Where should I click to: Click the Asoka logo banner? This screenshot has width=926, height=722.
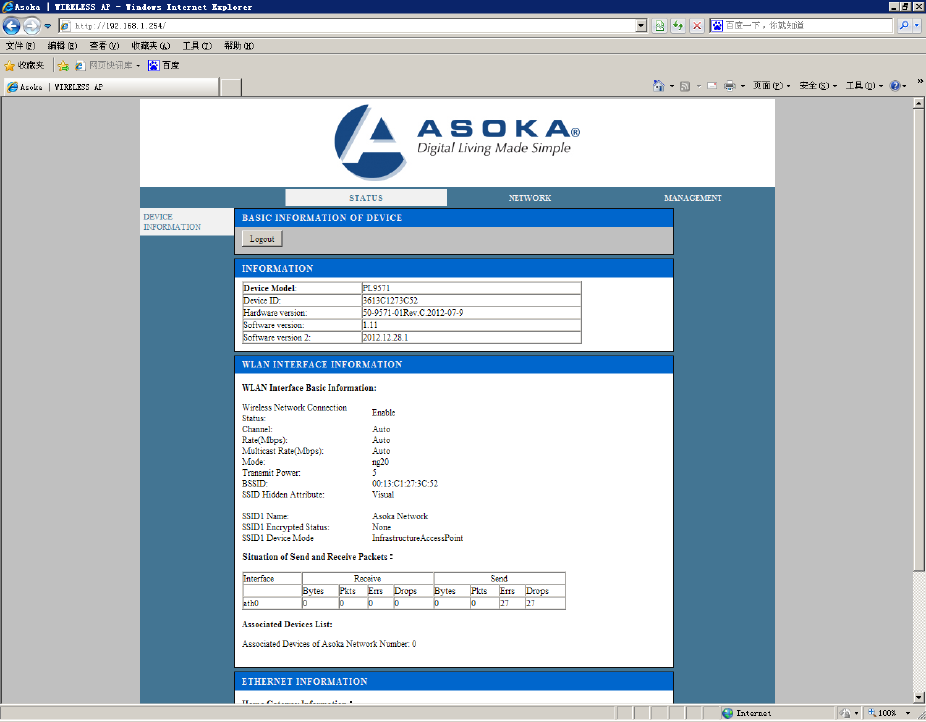pyautogui.click(x=457, y=142)
